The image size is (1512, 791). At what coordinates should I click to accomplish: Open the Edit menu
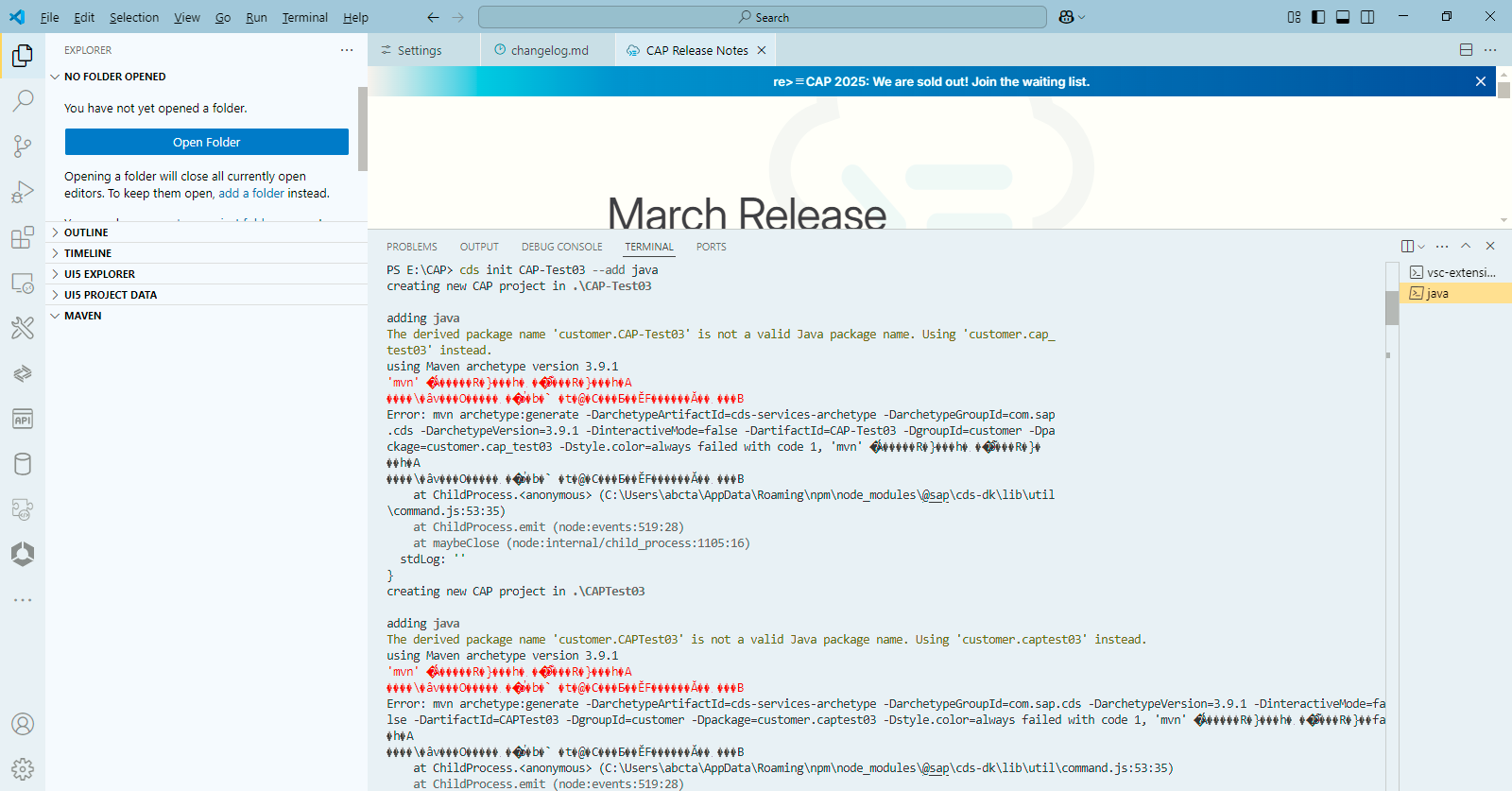point(84,17)
